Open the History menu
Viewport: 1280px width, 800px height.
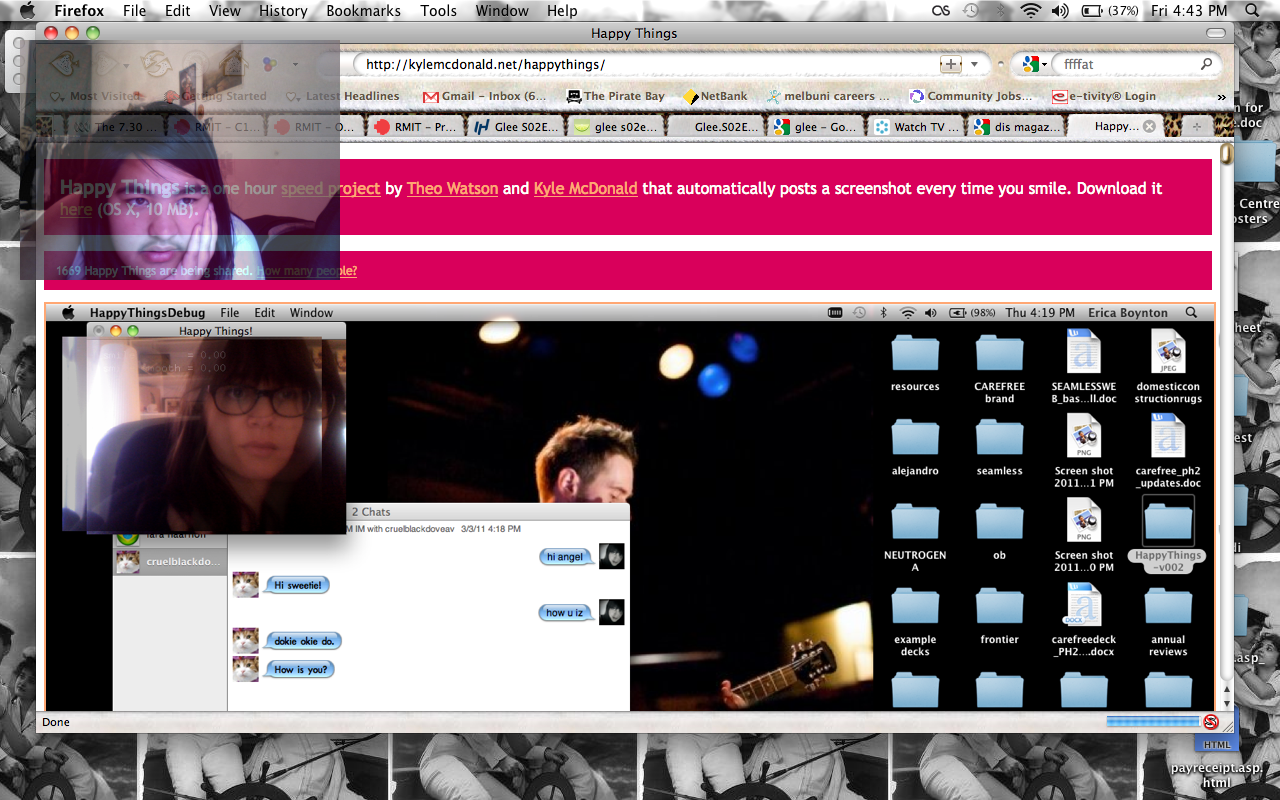tap(283, 11)
